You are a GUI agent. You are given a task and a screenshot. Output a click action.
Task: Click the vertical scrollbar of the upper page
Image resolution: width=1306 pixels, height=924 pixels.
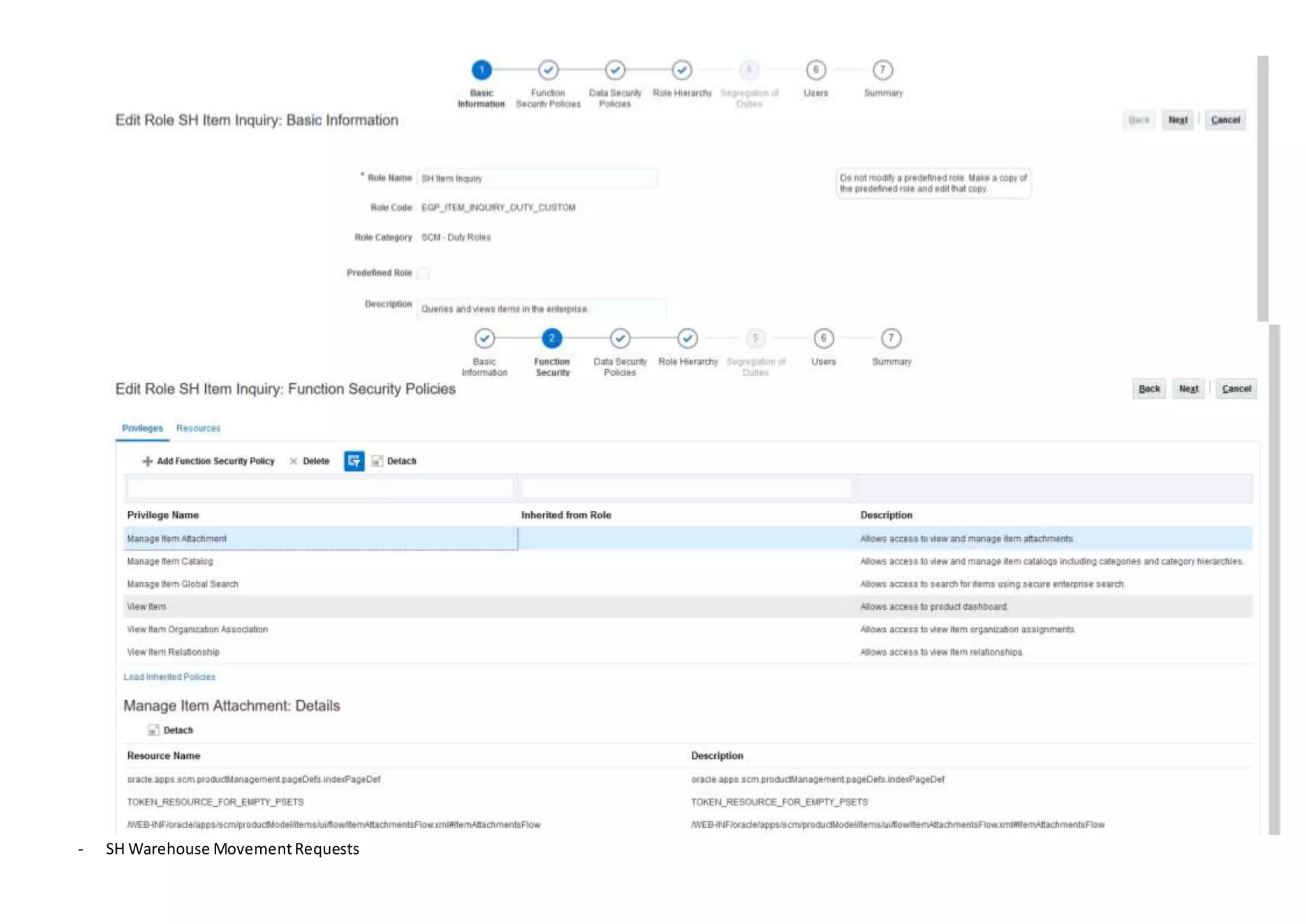[1263, 188]
